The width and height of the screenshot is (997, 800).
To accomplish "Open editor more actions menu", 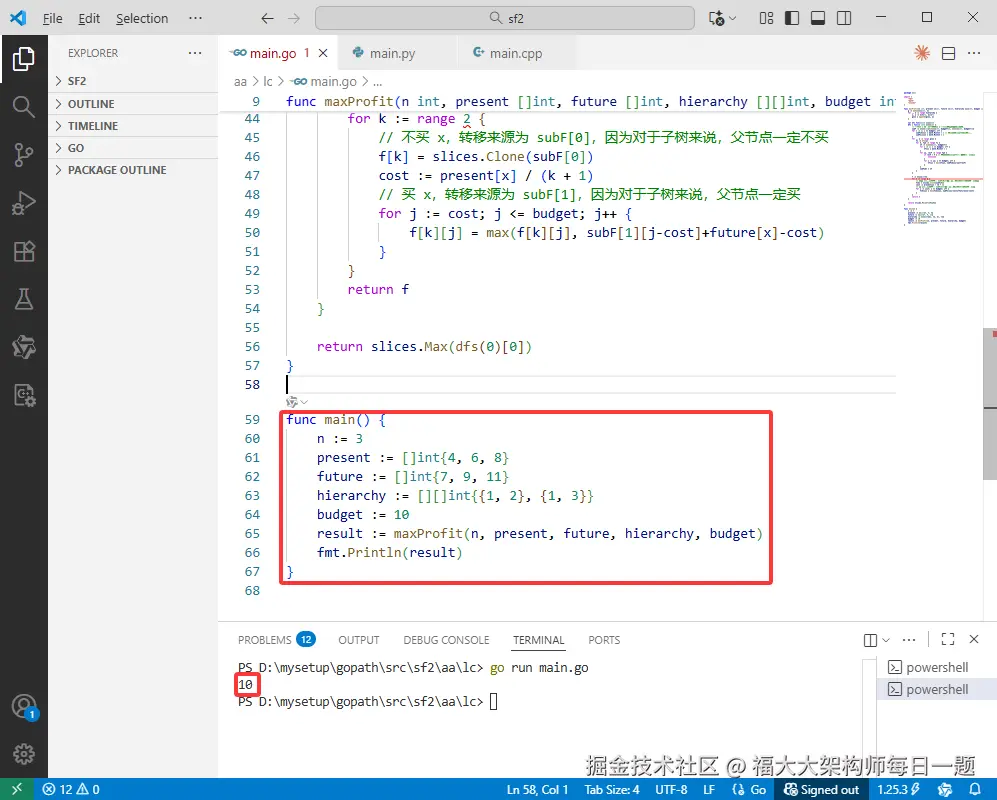I will coord(974,53).
